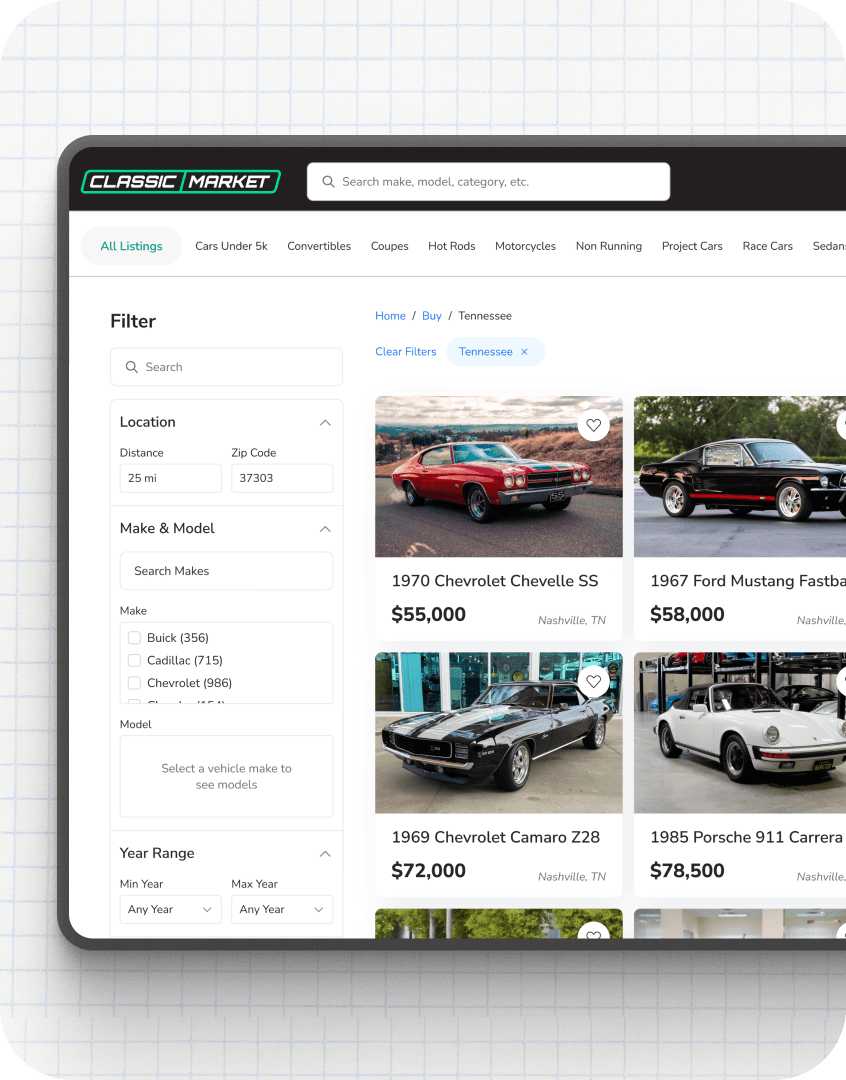Open the 1969 Chevrolet Camaro Z28 photo
This screenshot has height=1080, width=846.
(498, 733)
